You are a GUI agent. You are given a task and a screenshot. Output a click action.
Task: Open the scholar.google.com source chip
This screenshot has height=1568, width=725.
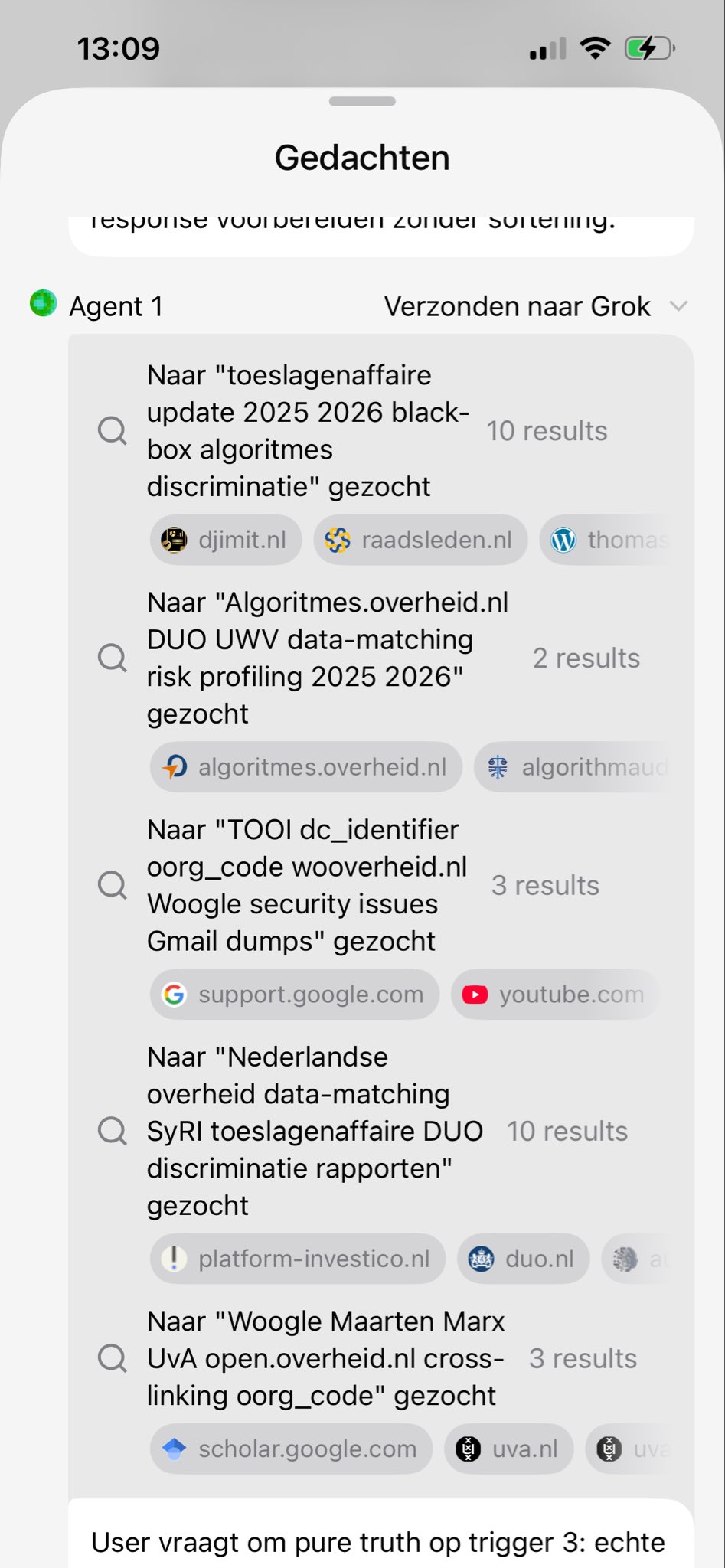[292, 1449]
